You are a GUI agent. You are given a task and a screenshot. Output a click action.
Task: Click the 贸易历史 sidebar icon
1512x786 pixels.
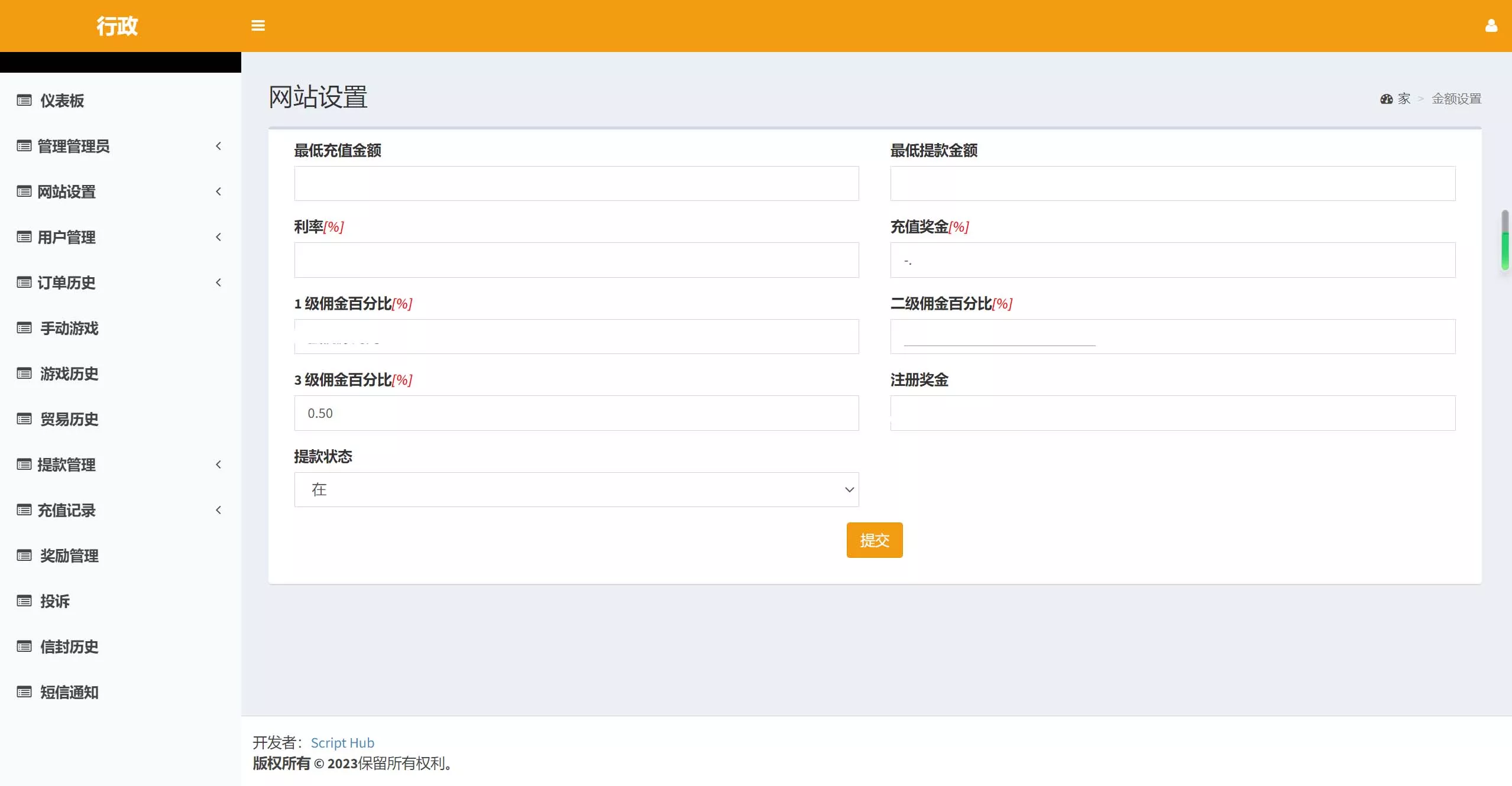coord(24,419)
